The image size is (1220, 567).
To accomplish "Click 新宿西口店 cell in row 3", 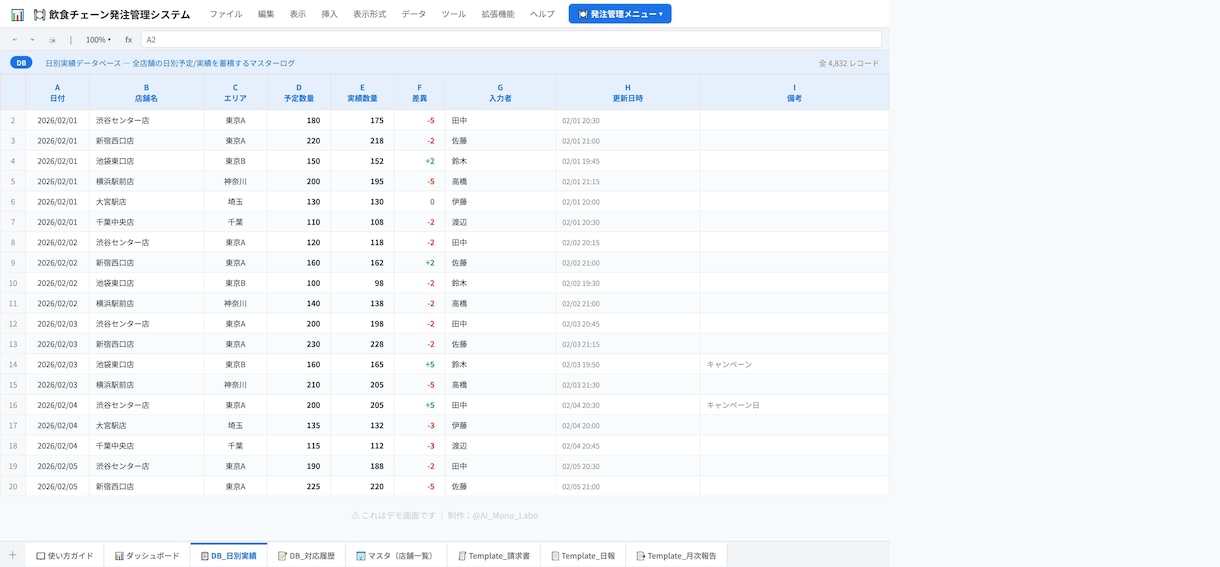I will [x=146, y=141].
